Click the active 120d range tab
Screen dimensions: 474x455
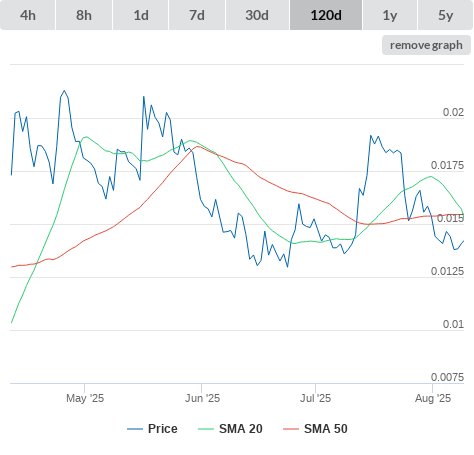point(326,15)
